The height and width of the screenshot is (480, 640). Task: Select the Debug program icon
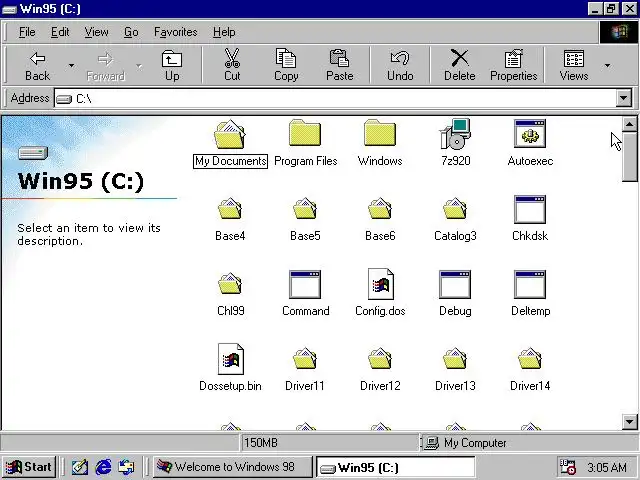coord(456,284)
